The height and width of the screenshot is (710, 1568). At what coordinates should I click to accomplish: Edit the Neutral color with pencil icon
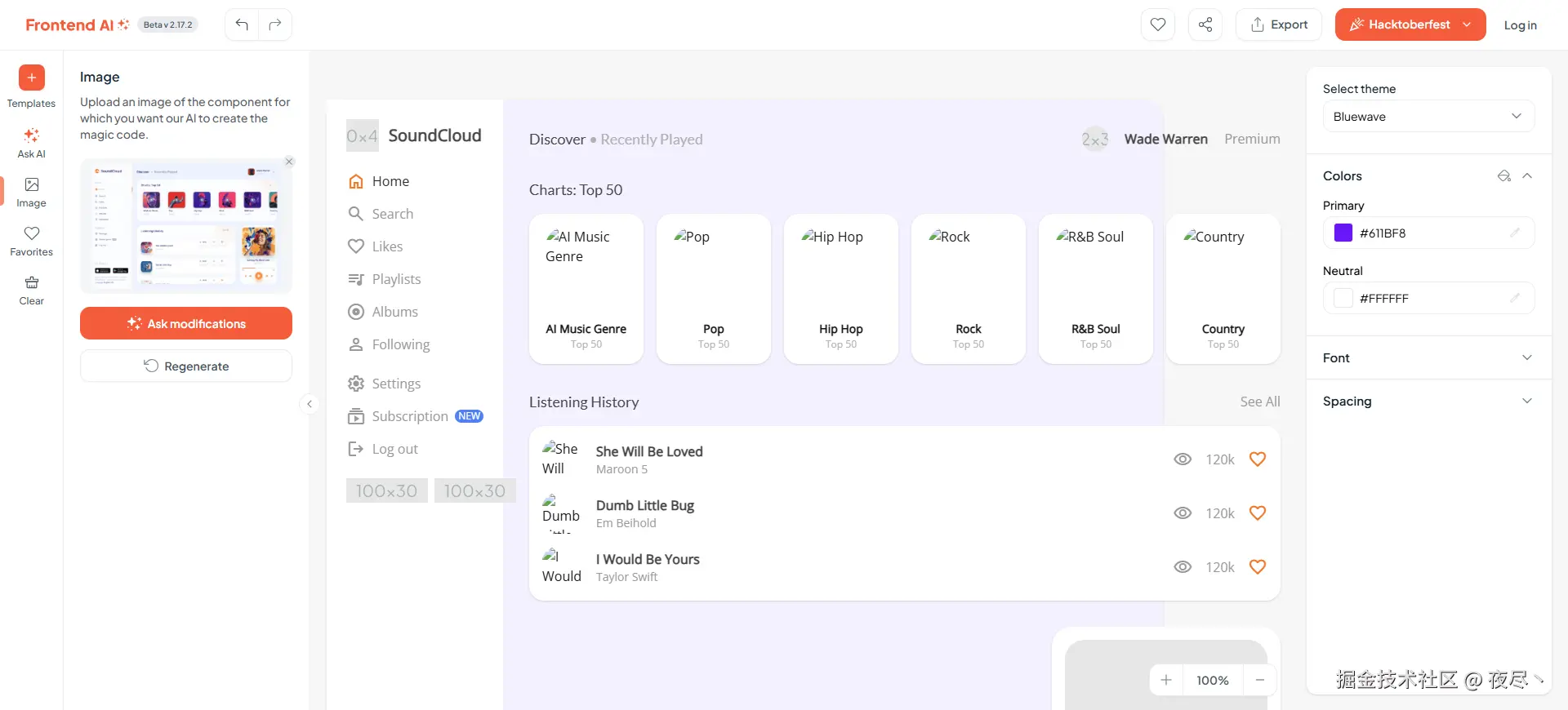(x=1515, y=298)
